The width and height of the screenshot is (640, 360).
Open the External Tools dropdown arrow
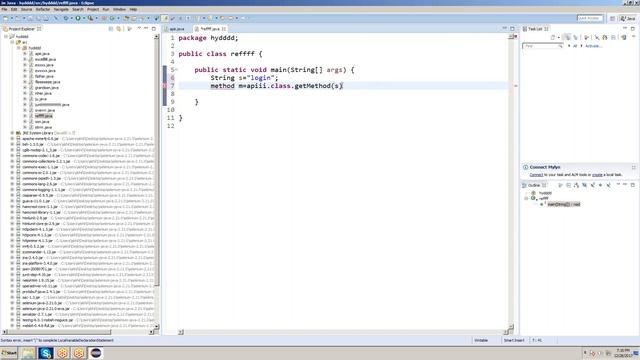pyautogui.click(x=96, y=18)
